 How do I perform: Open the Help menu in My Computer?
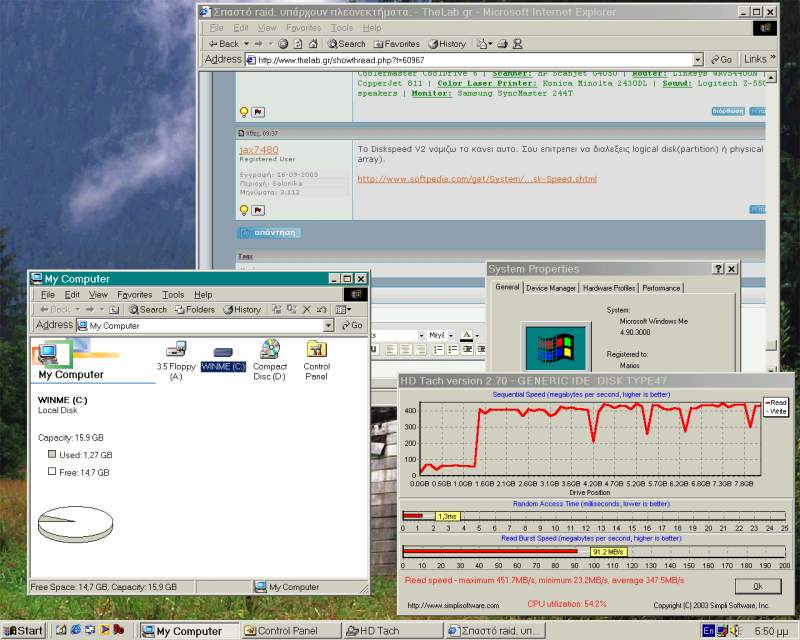point(203,294)
